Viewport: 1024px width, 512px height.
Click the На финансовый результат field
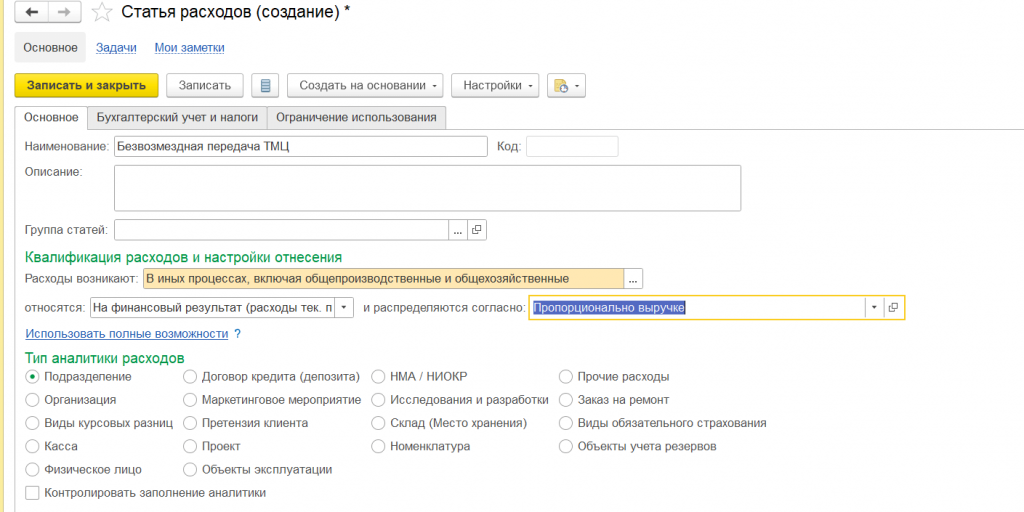tap(212, 308)
